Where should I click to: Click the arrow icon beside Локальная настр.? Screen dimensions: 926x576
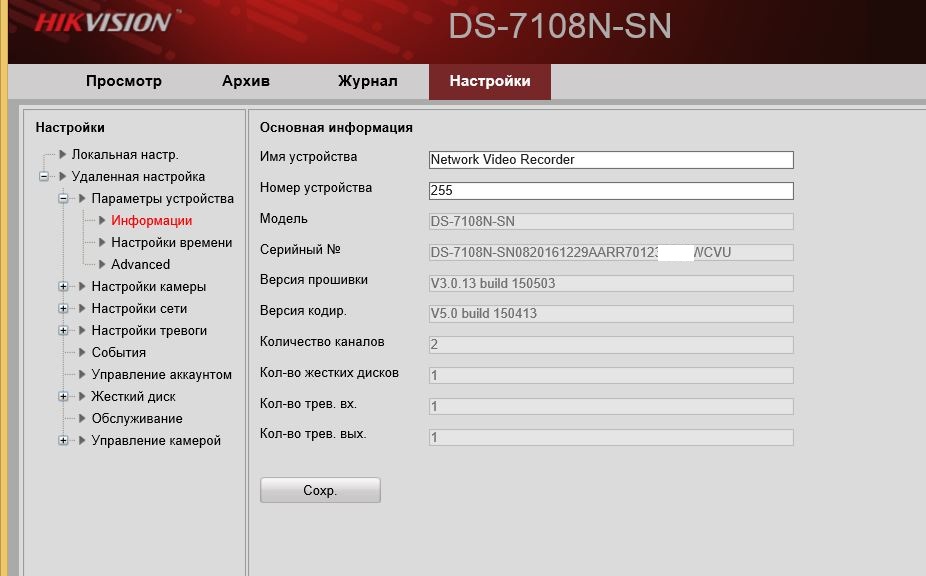click(63, 154)
